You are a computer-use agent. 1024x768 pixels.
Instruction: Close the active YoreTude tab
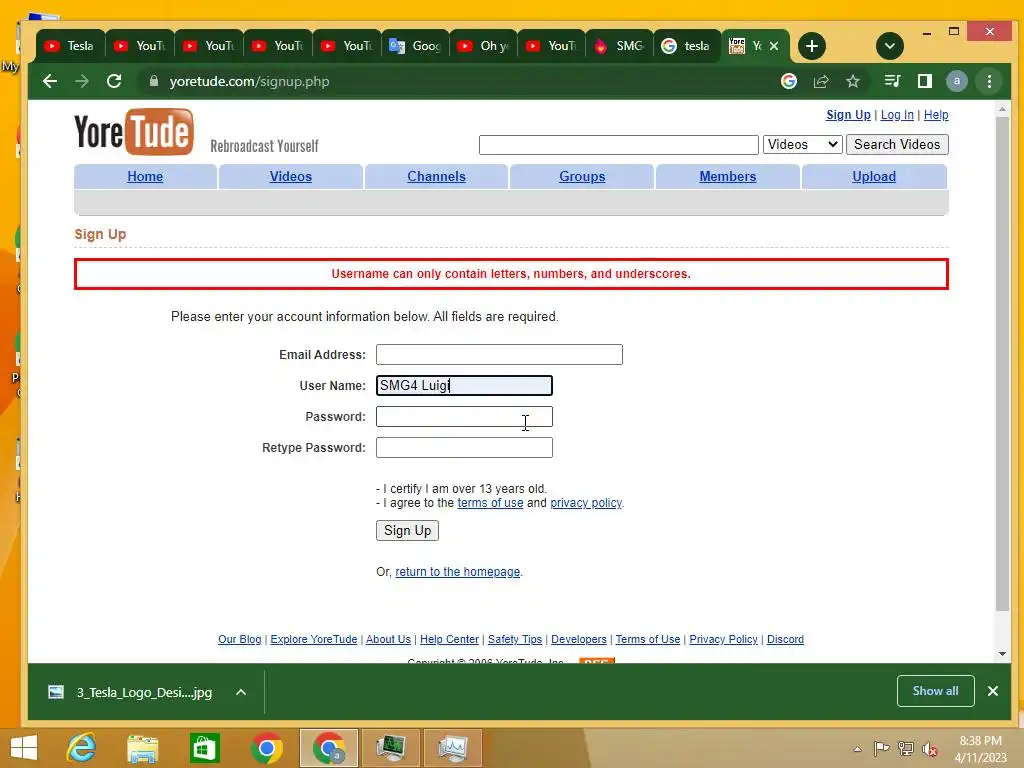coord(774,46)
